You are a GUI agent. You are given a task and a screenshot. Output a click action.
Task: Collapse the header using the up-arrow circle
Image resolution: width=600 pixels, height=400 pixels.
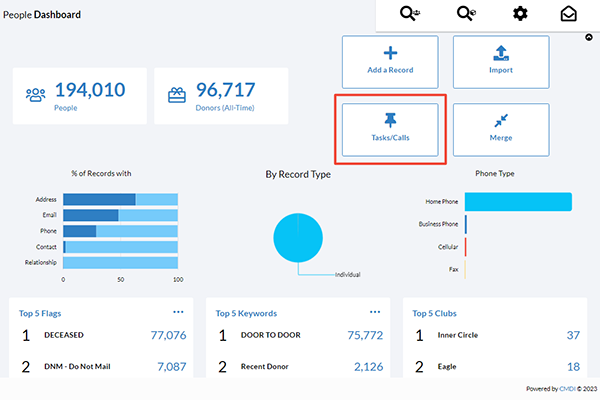point(589,37)
